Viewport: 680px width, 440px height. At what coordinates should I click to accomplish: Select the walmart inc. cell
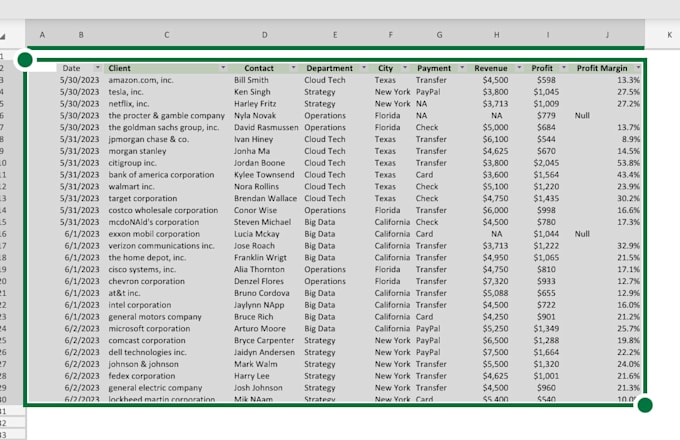[x=131, y=186]
